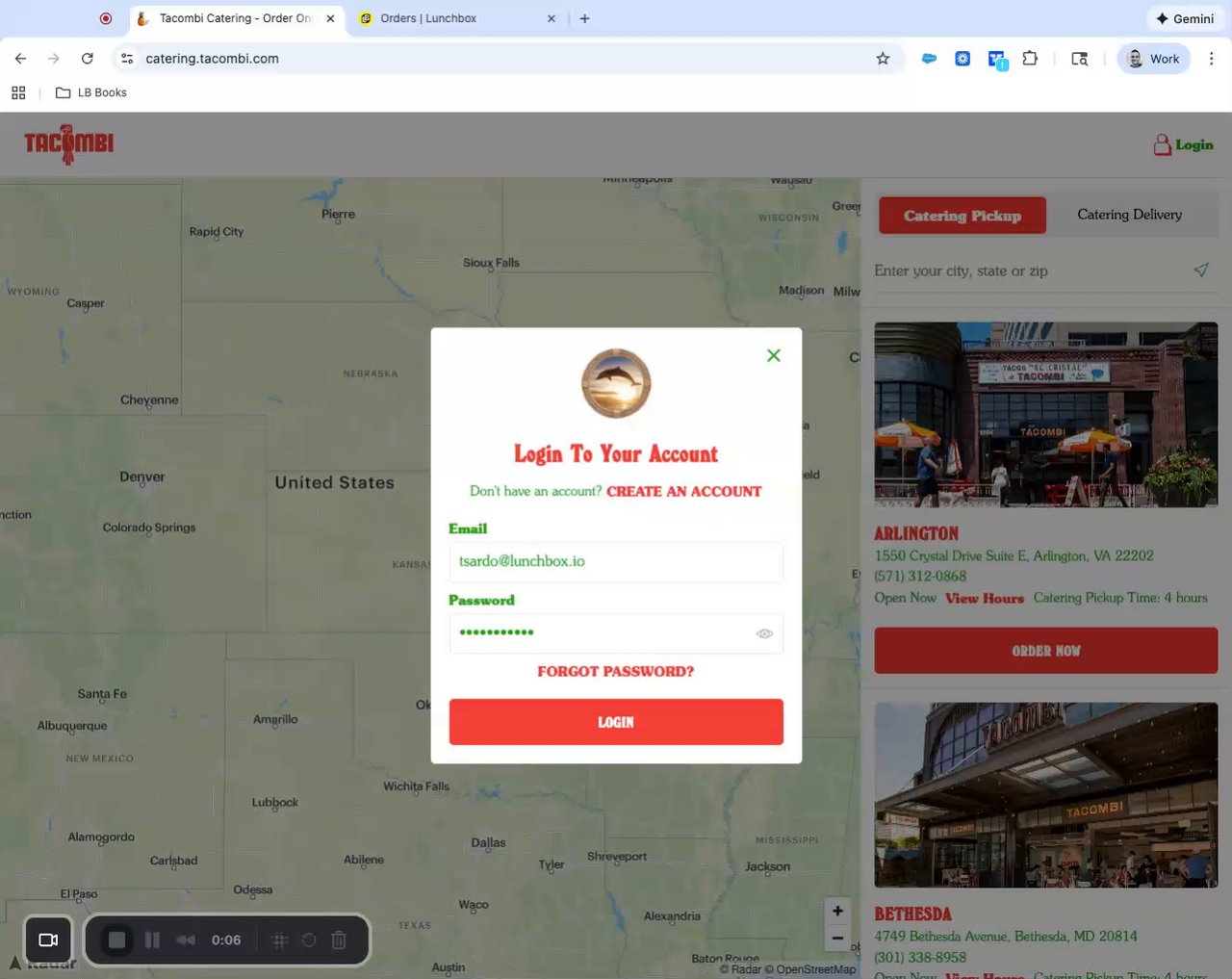Open the FORGOT PASSWORD? link
This screenshot has width=1232, height=979.
coord(616,671)
